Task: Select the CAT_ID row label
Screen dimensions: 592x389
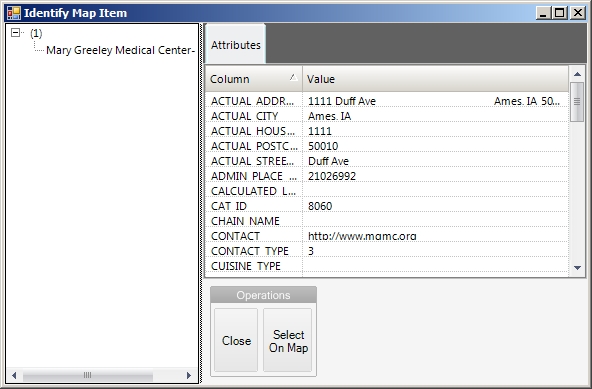Action: click(228, 206)
